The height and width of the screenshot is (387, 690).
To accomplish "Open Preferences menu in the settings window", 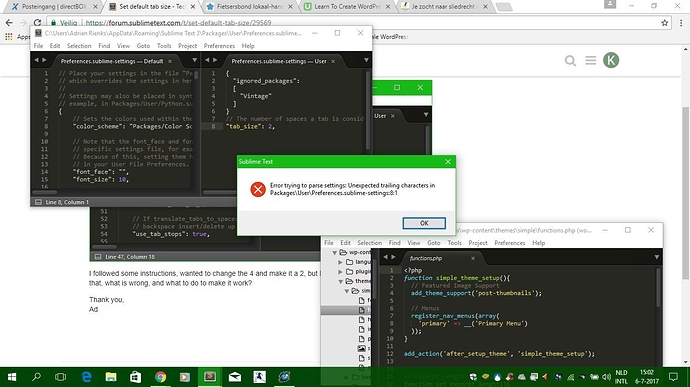I will pos(219,46).
